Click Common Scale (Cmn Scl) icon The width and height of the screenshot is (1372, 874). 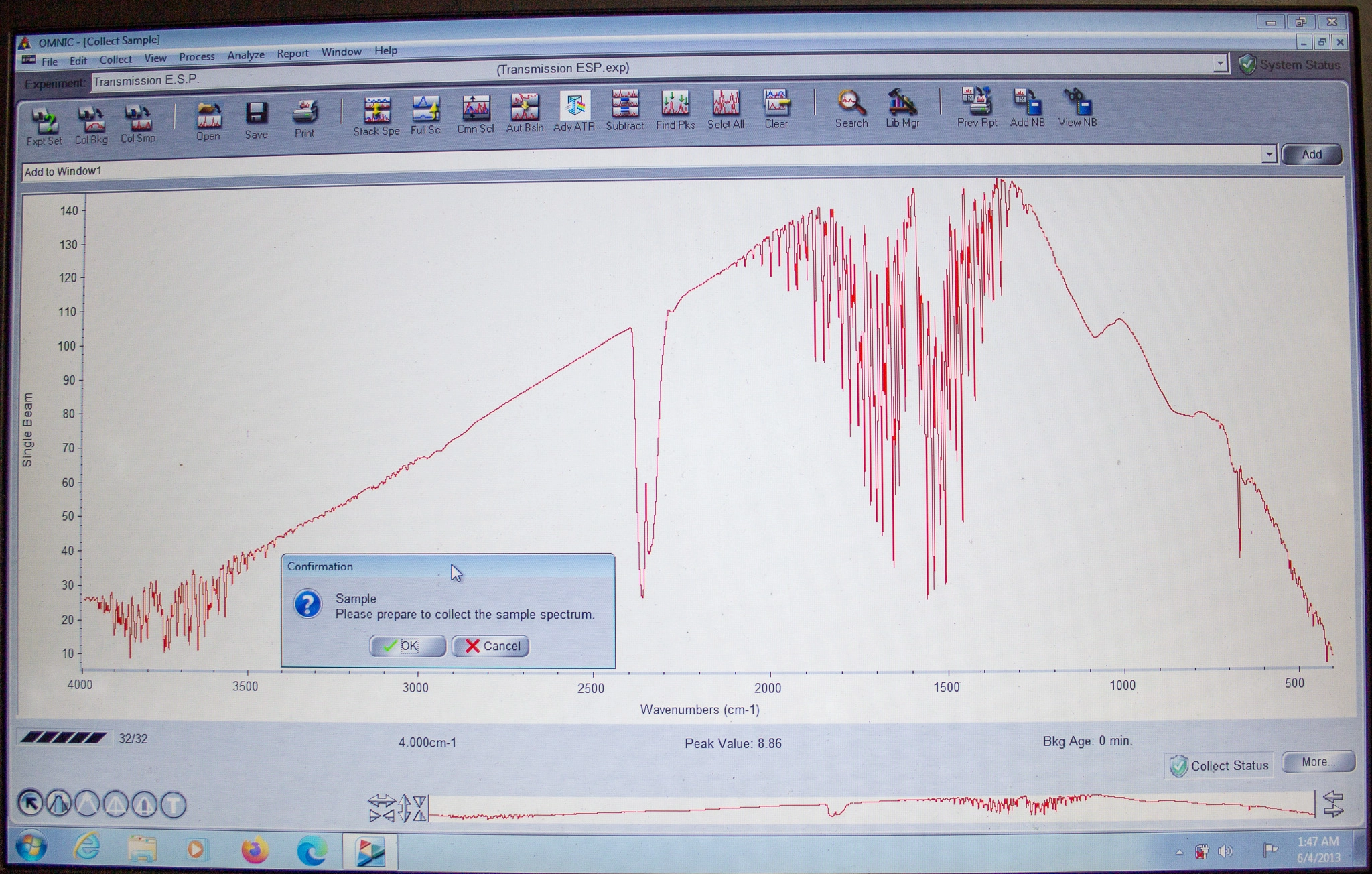pyautogui.click(x=475, y=114)
